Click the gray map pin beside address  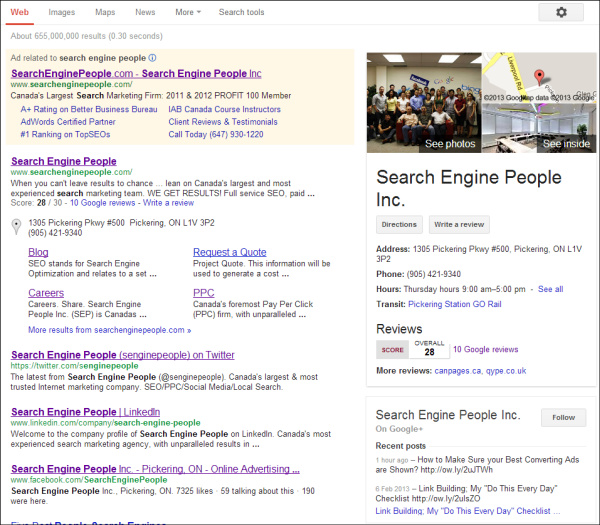16,226
